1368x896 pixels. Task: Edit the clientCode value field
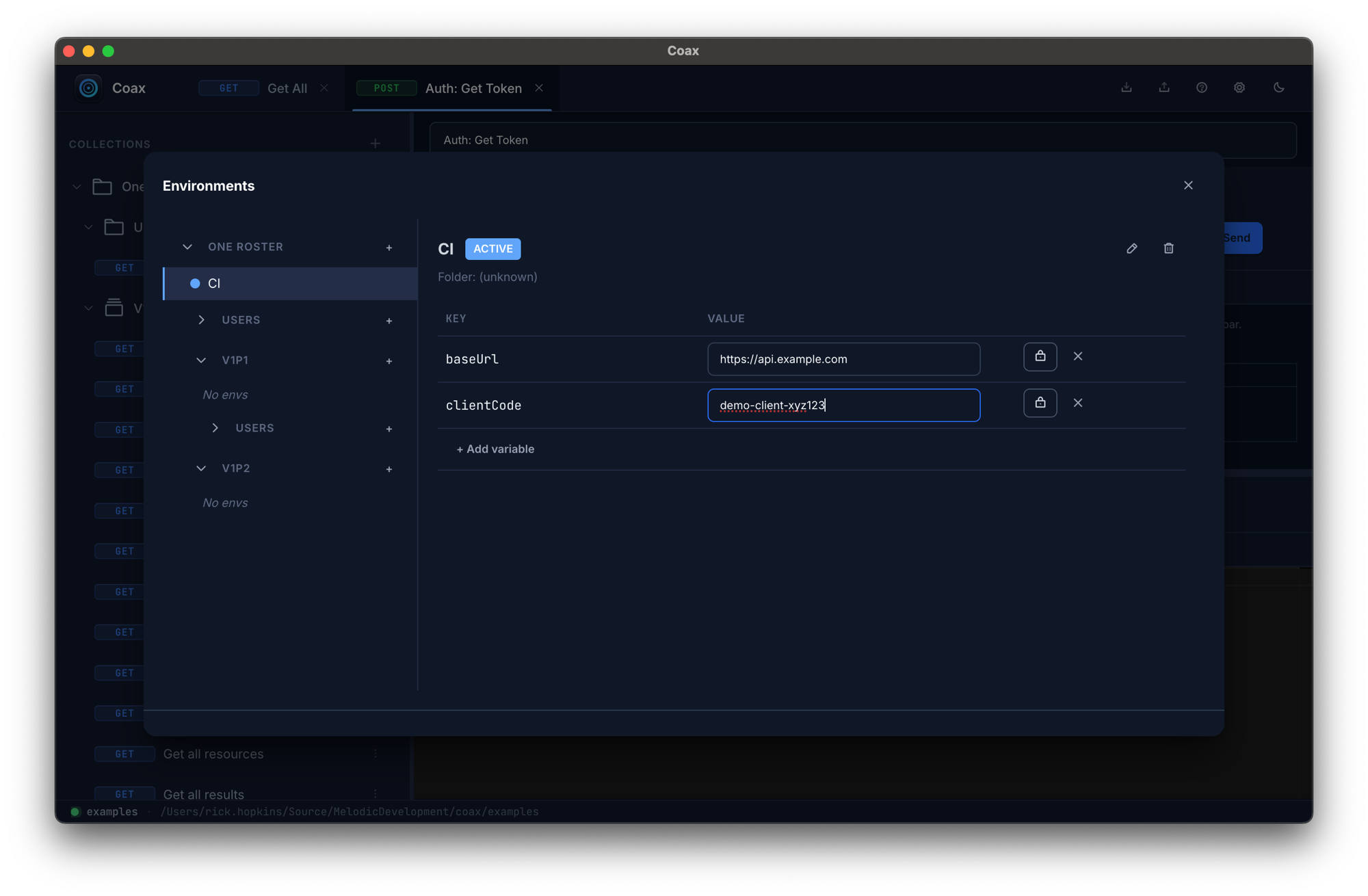coord(843,406)
